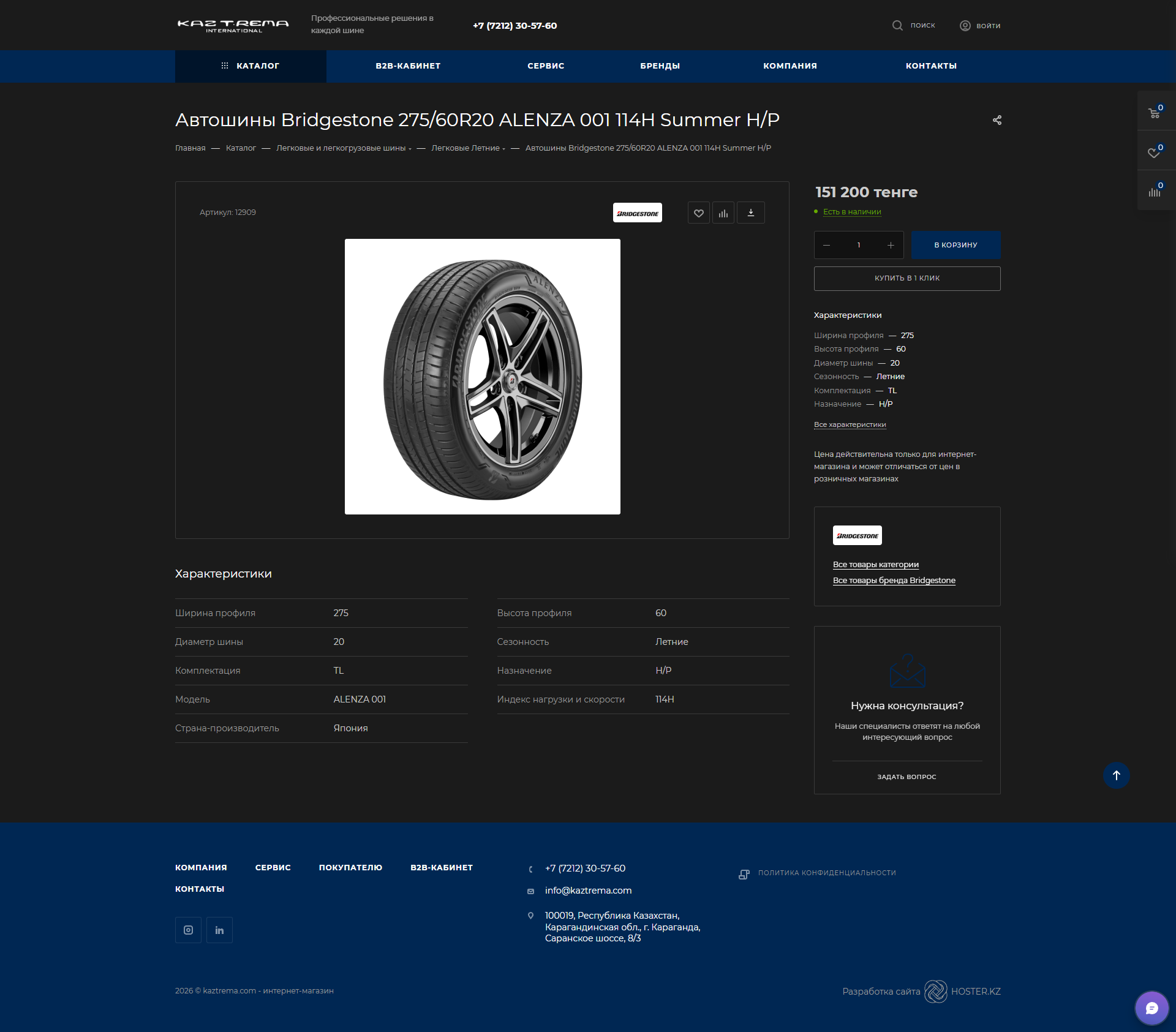Image resolution: width=1176 pixels, height=1032 pixels.
Task: Click the 114H load index value
Action: [x=665, y=699]
